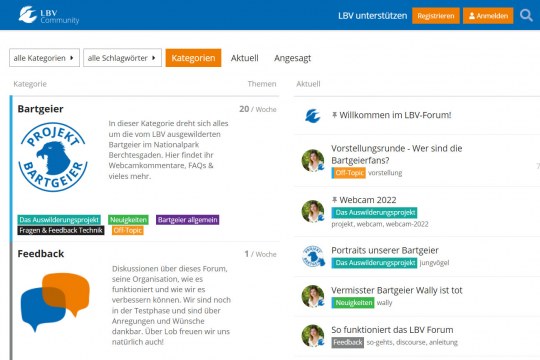Select the webcam-2022 tag
The width and height of the screenshot is (540, 360).
tap(407, 224)
